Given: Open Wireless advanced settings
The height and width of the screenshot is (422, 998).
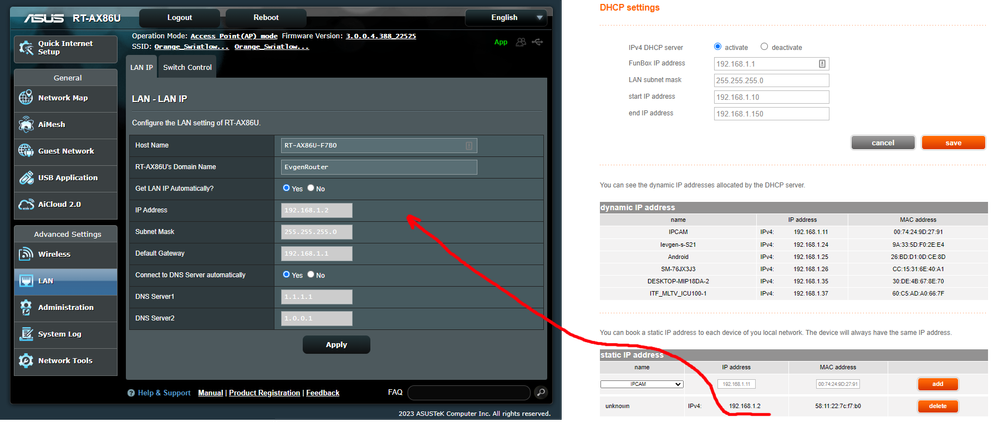Looking at the screenshot, I should [x=66, y=255].
